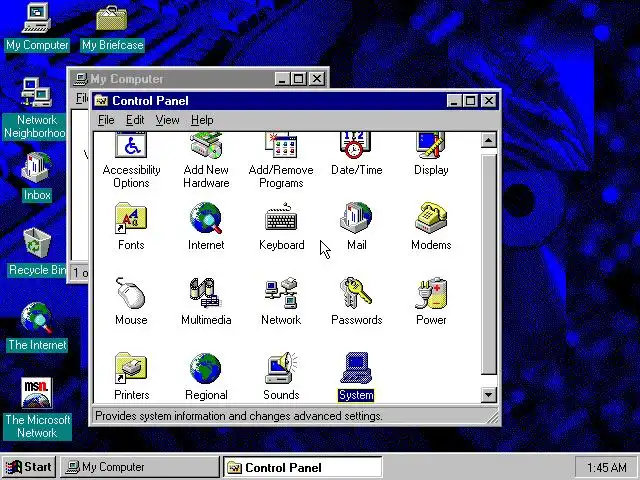Maximize the My Computer window
The width and height of the screenshot is (640, 480).
tap(298, 79)
